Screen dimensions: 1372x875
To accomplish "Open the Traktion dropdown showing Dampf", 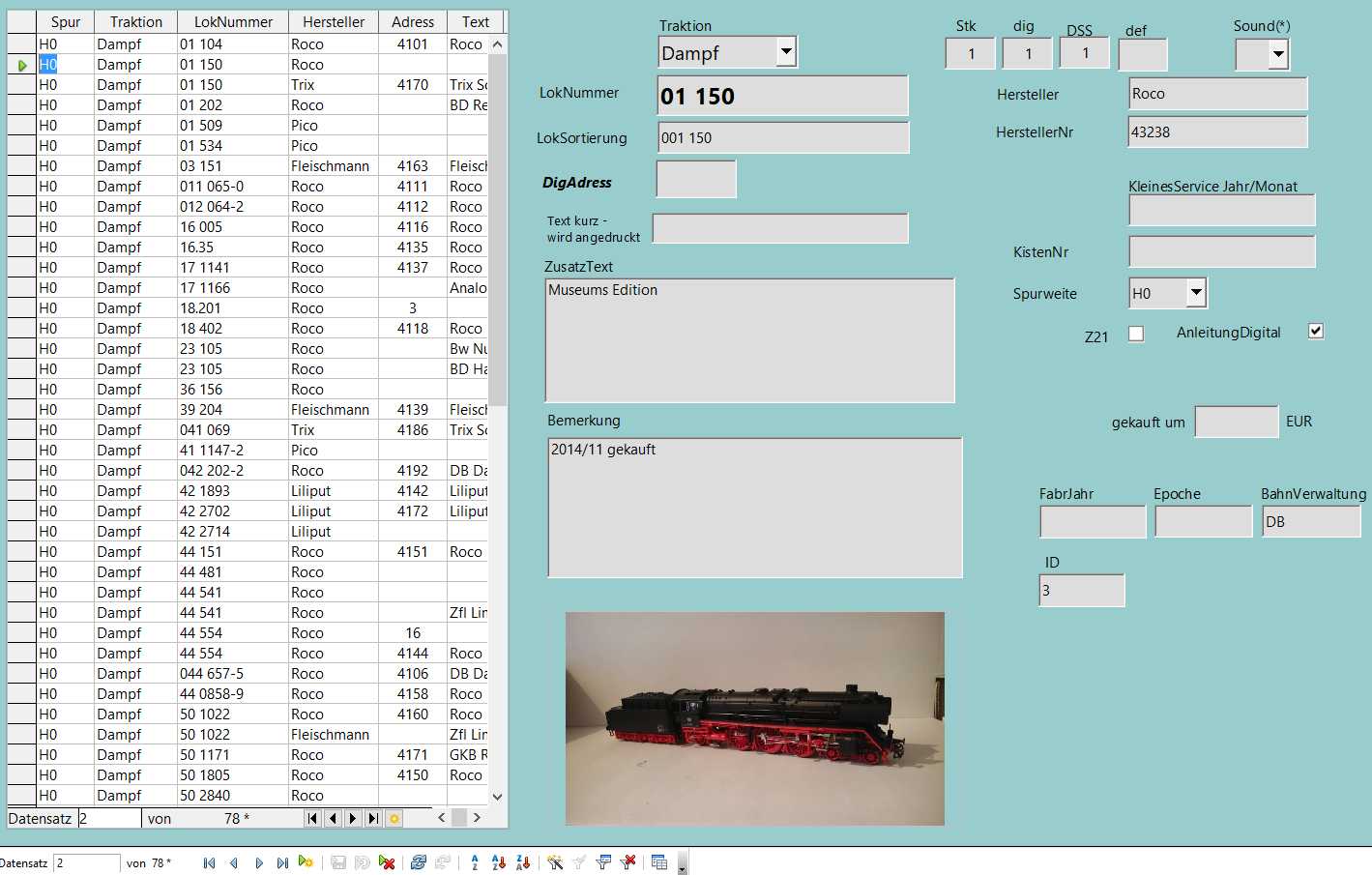I will 786,52.
